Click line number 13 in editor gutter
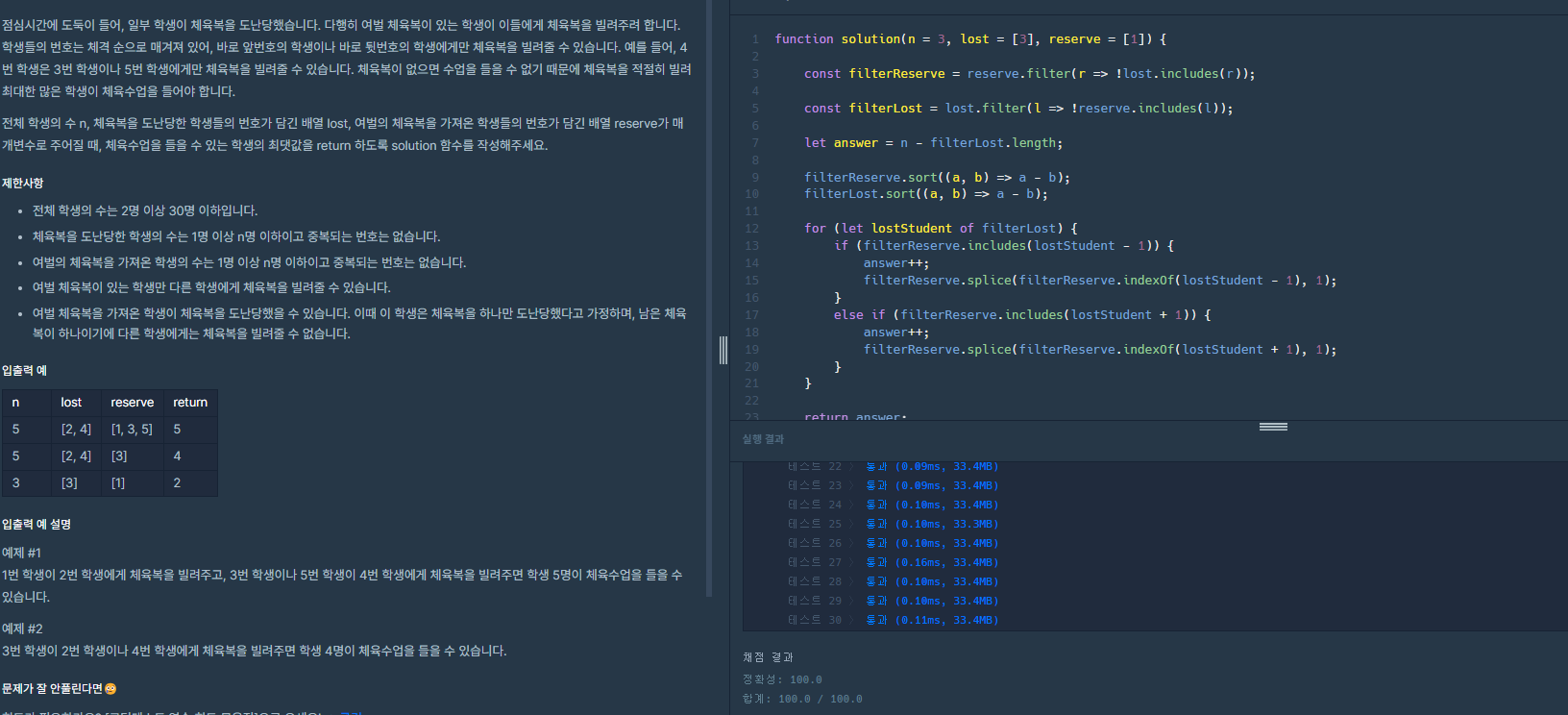This screenshot has width=1568, height=715. click(751, 246)
